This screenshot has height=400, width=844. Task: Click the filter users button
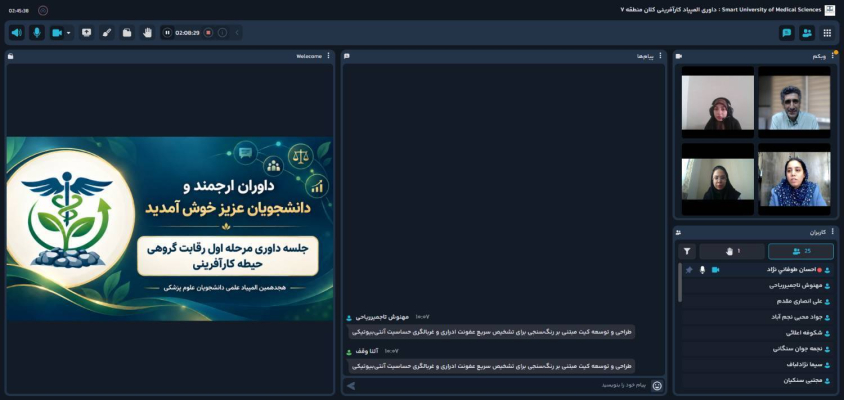coord(687,251)
